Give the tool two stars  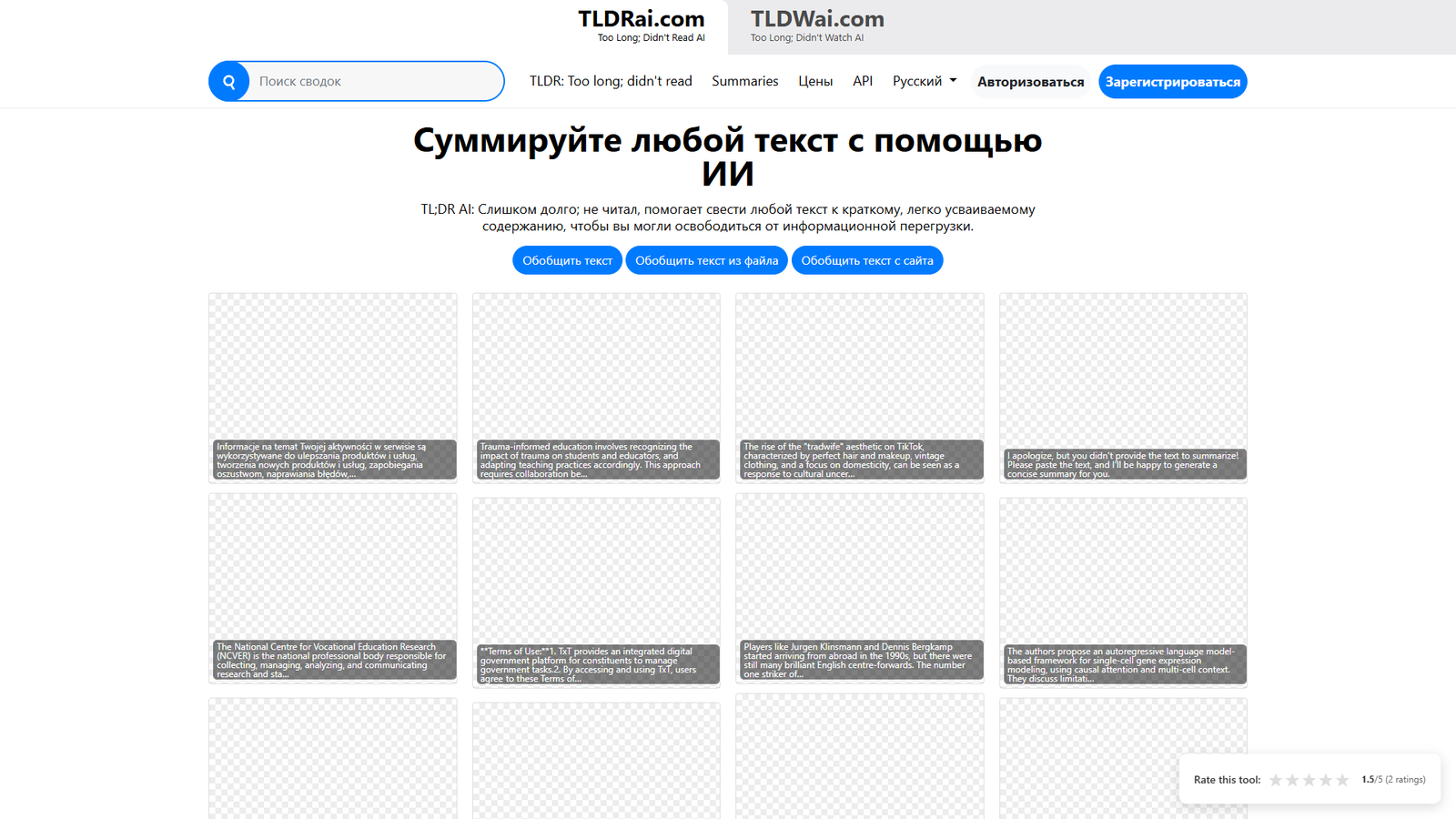pos(1292,780)
